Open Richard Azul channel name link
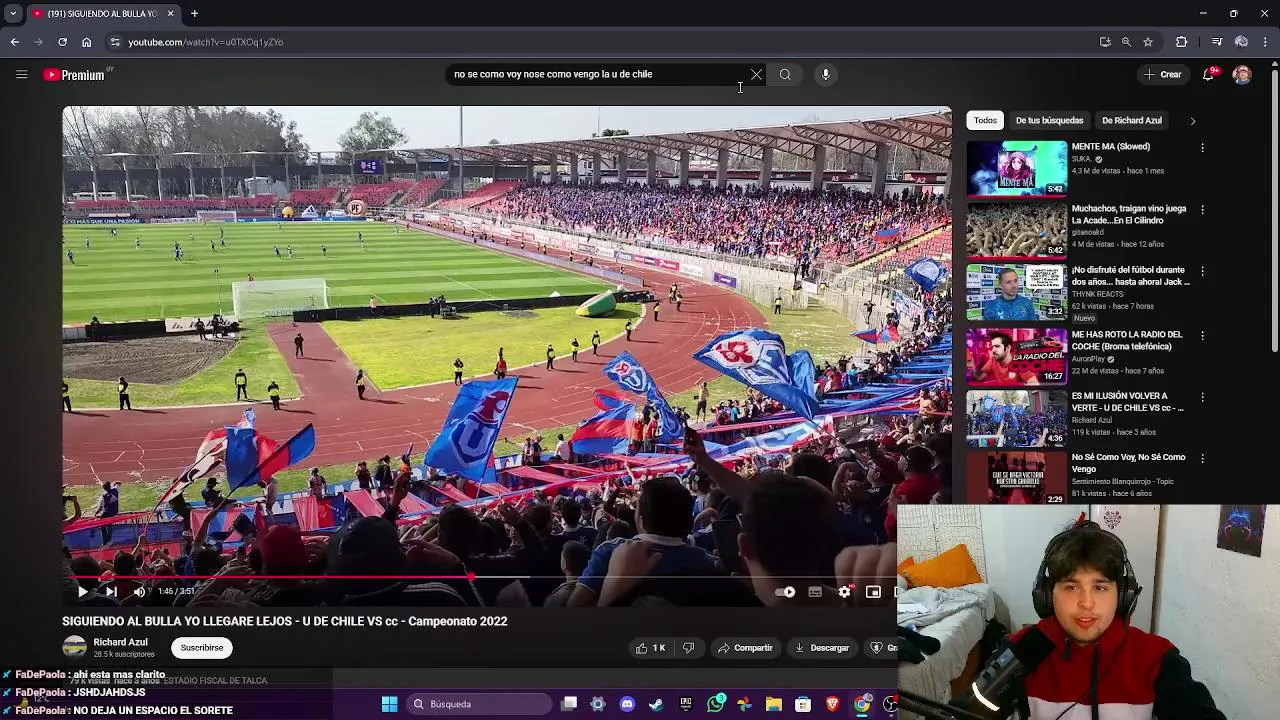Viewport: 1280px width, 720px height. (120, 642)
